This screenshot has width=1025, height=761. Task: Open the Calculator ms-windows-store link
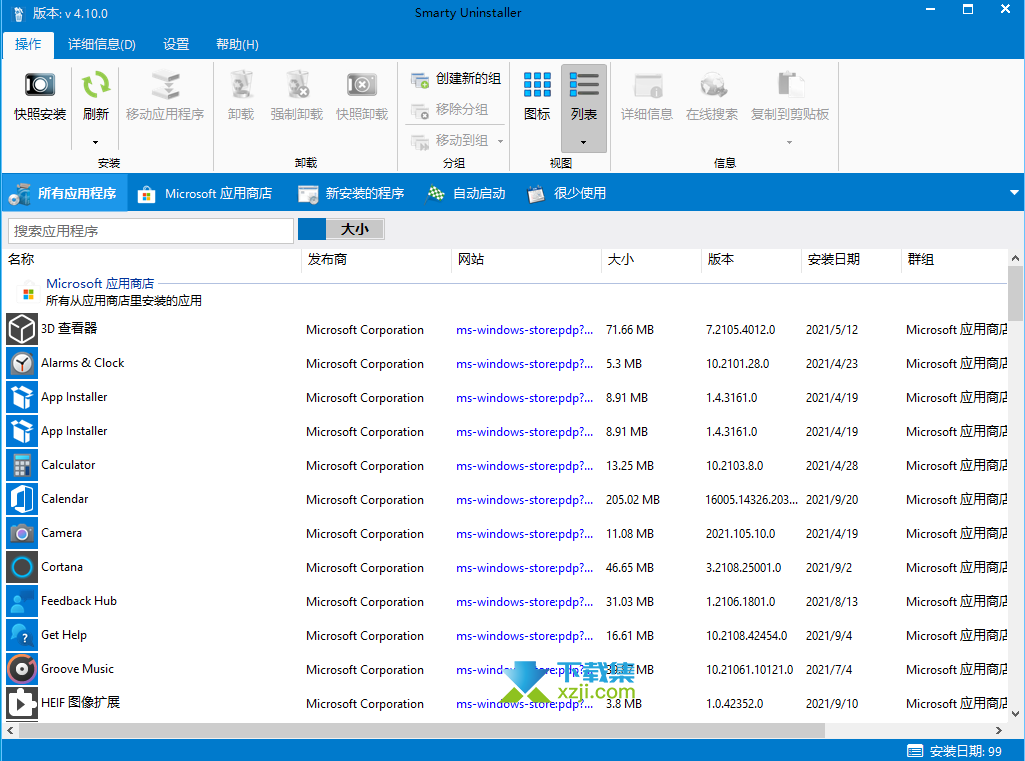coord(524,465)
